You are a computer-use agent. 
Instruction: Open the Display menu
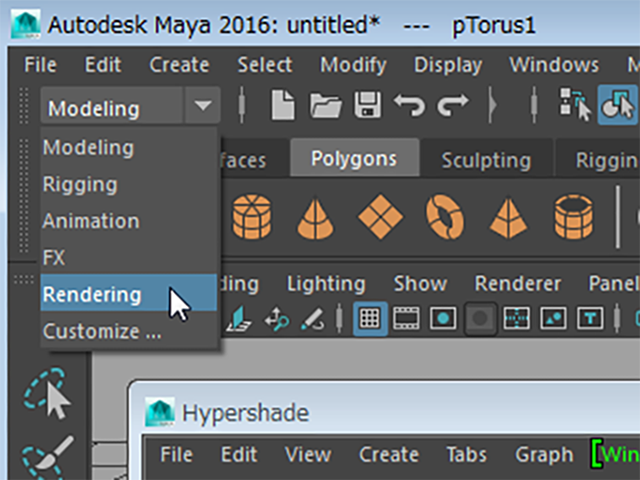(448, 65)
